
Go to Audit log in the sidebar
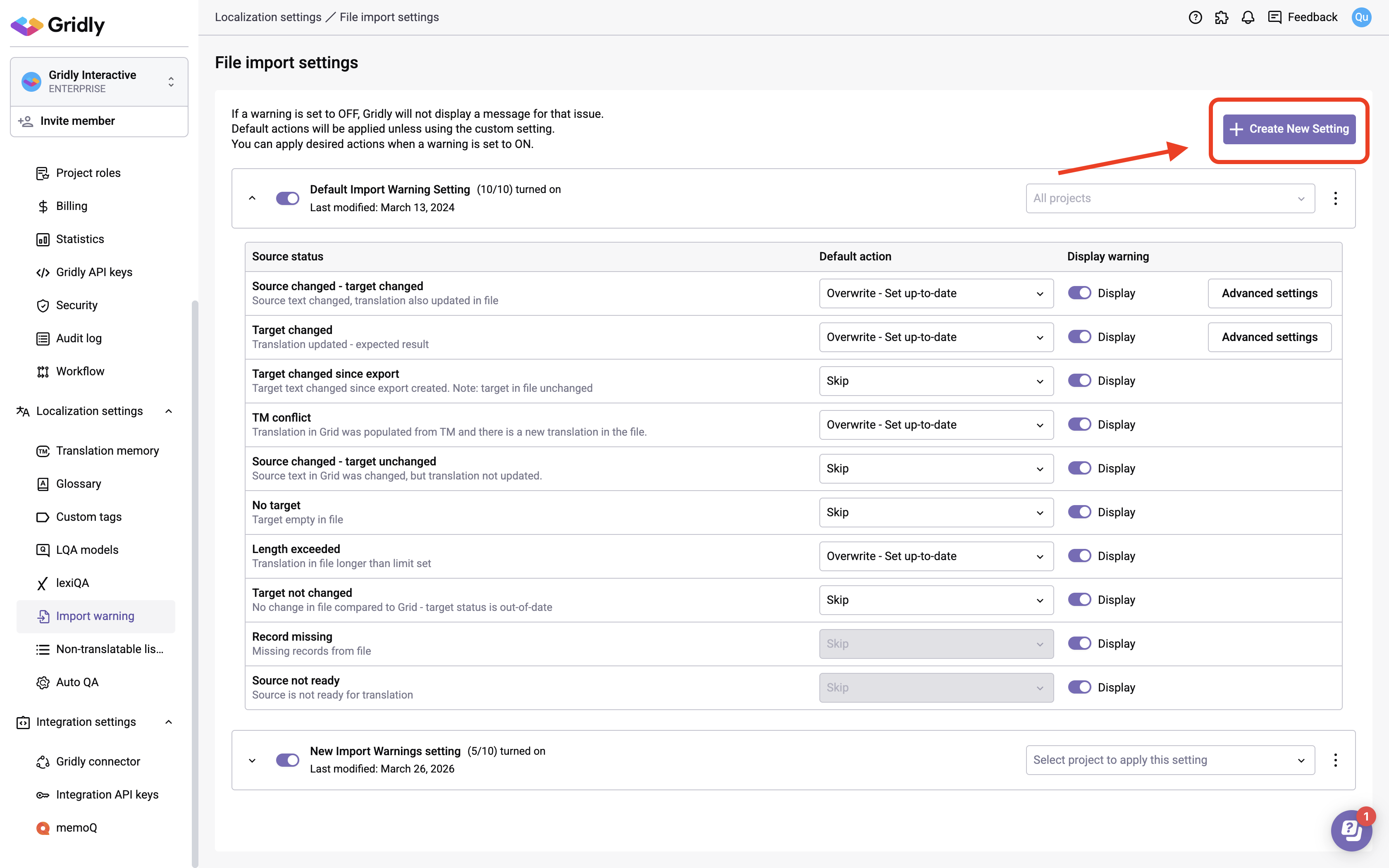coord(79,338)
